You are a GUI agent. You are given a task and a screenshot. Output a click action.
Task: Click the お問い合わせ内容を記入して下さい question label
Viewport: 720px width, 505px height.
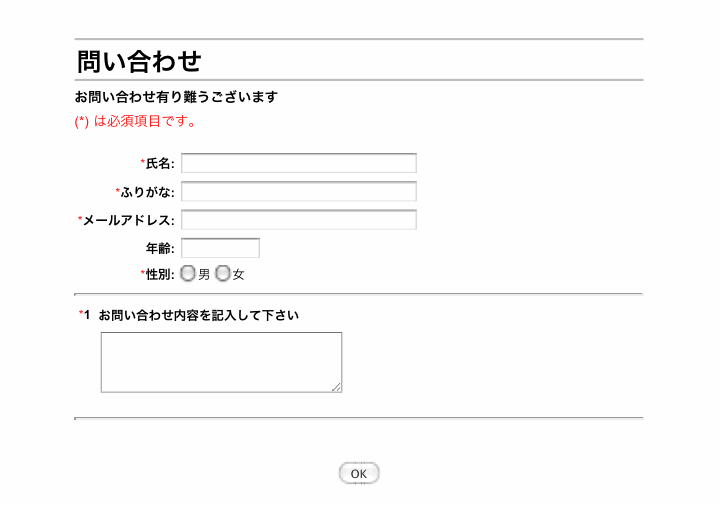(198, 315)
